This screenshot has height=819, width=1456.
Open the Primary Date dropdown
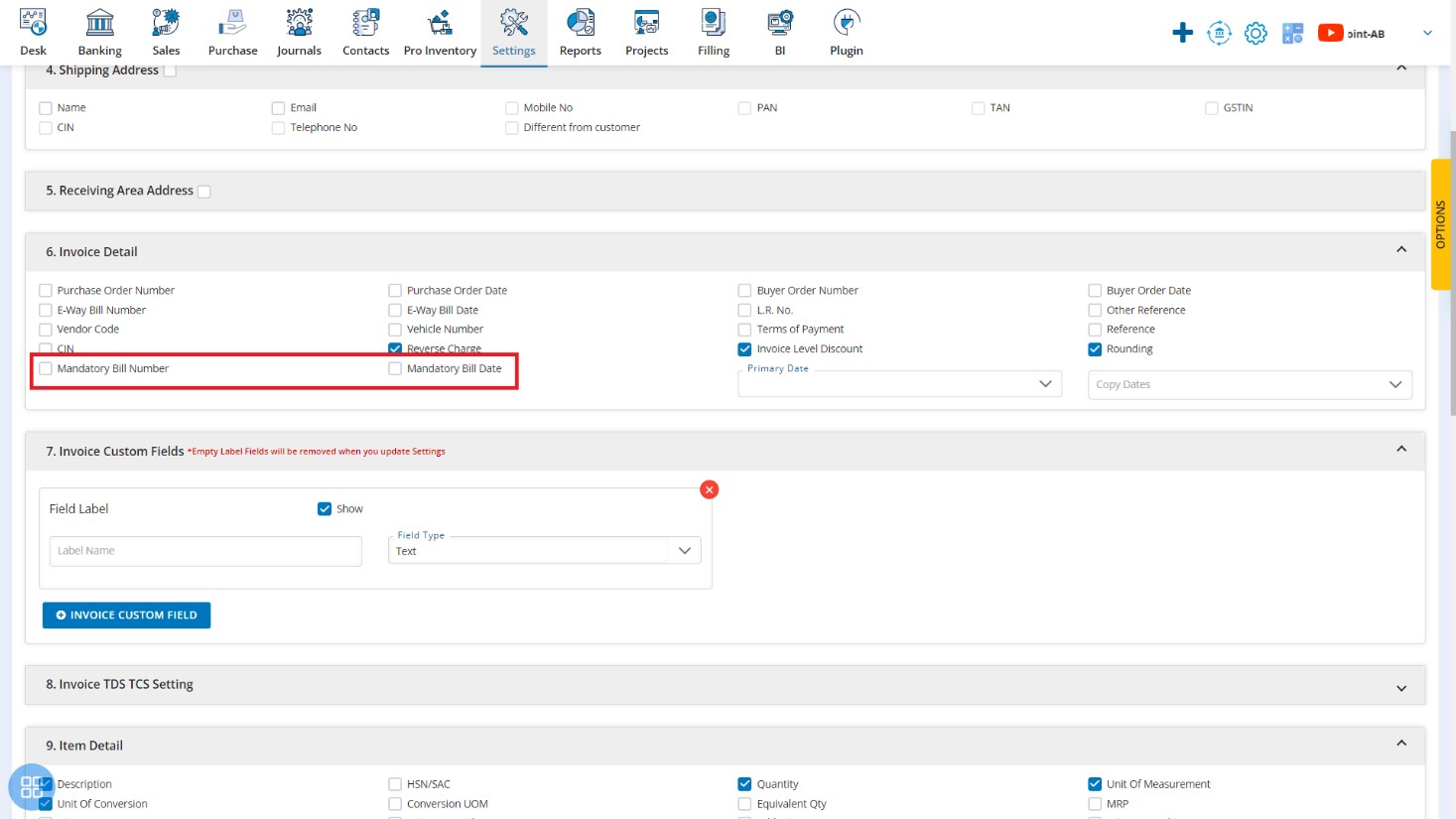pos(900,384)
